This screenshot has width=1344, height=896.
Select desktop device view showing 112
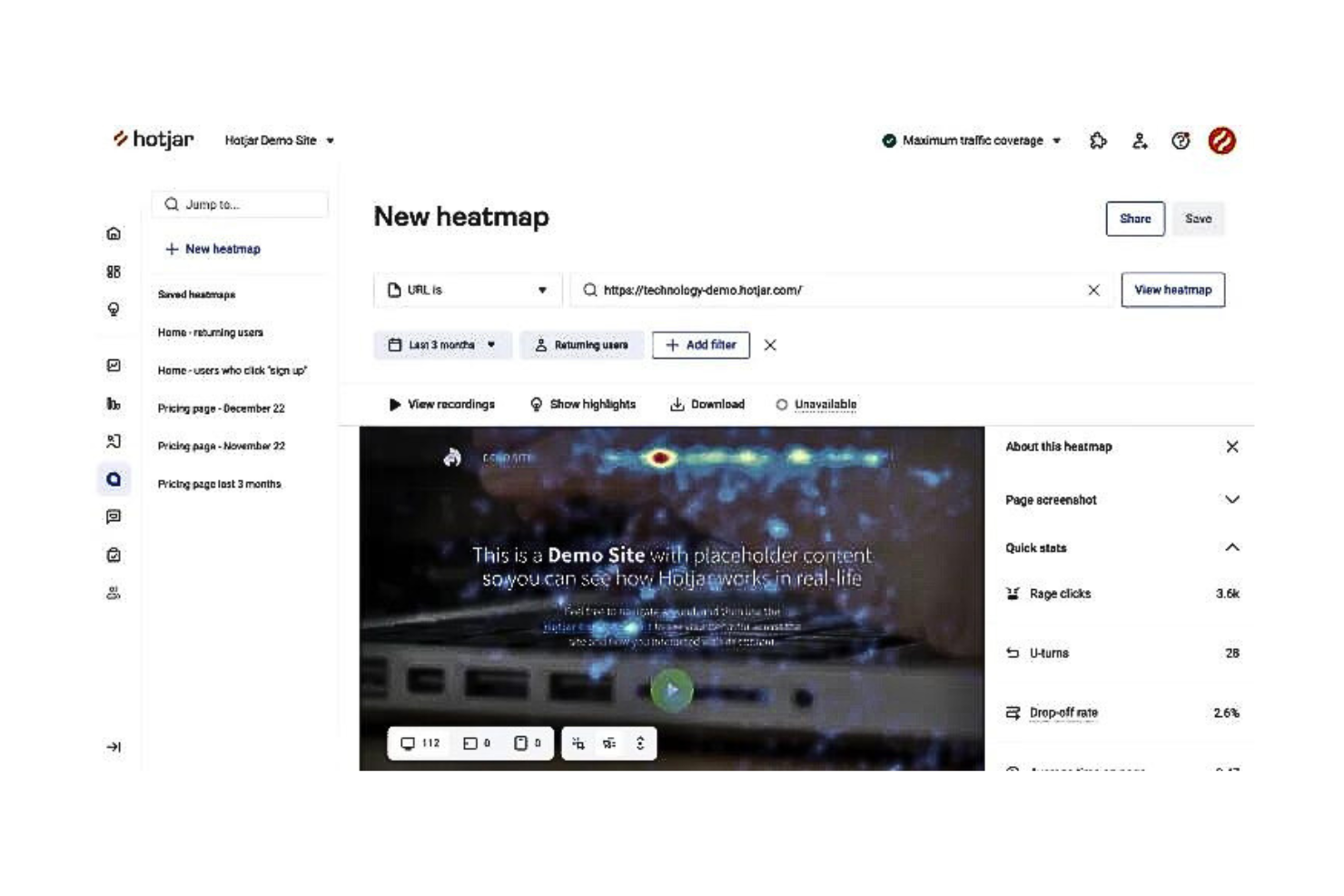point(420,743)
